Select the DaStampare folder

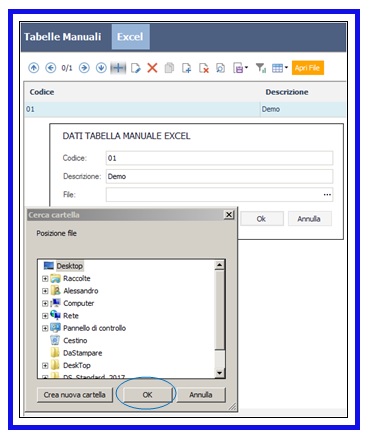(83, 353)
